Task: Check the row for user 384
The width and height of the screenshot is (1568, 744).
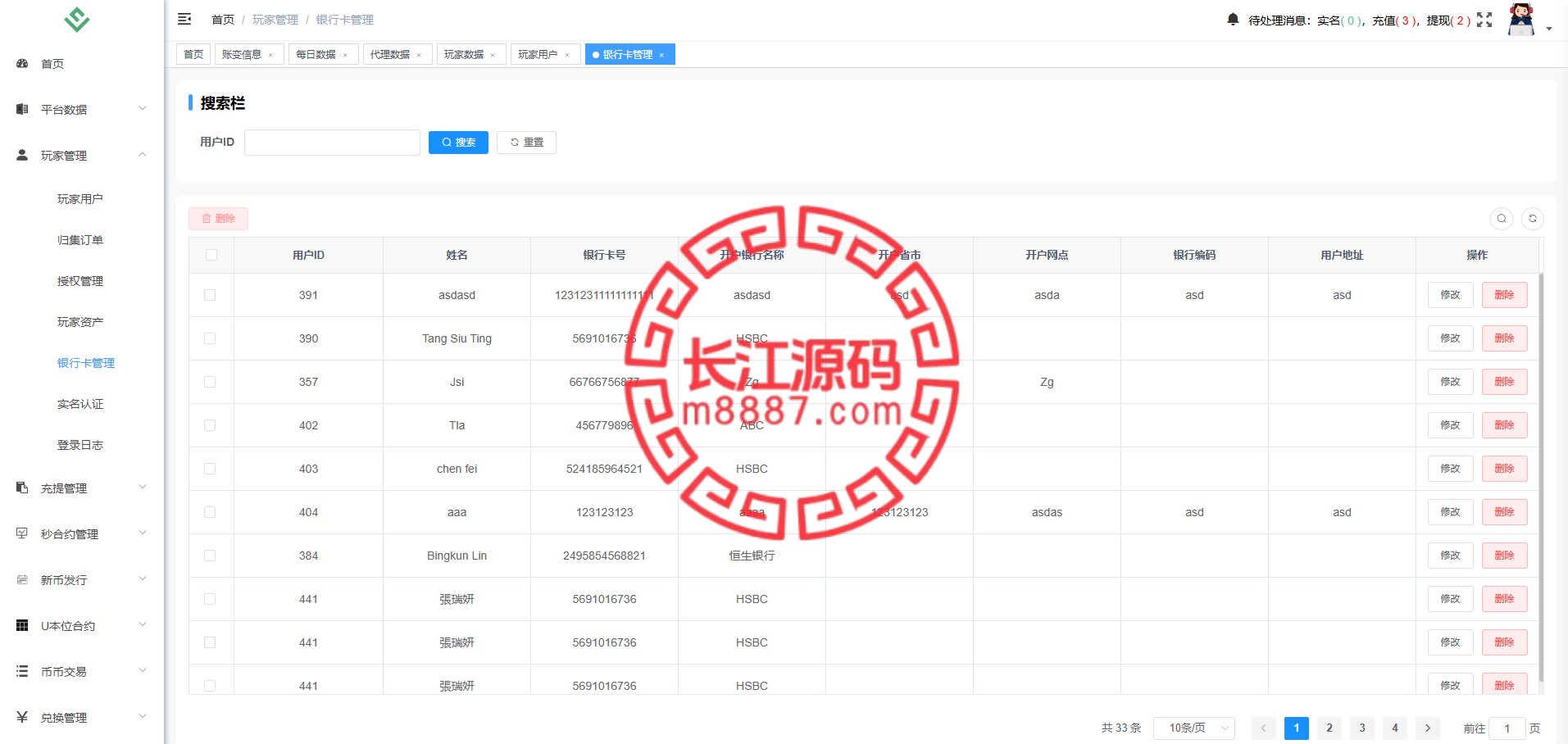Action: [210, 556]
